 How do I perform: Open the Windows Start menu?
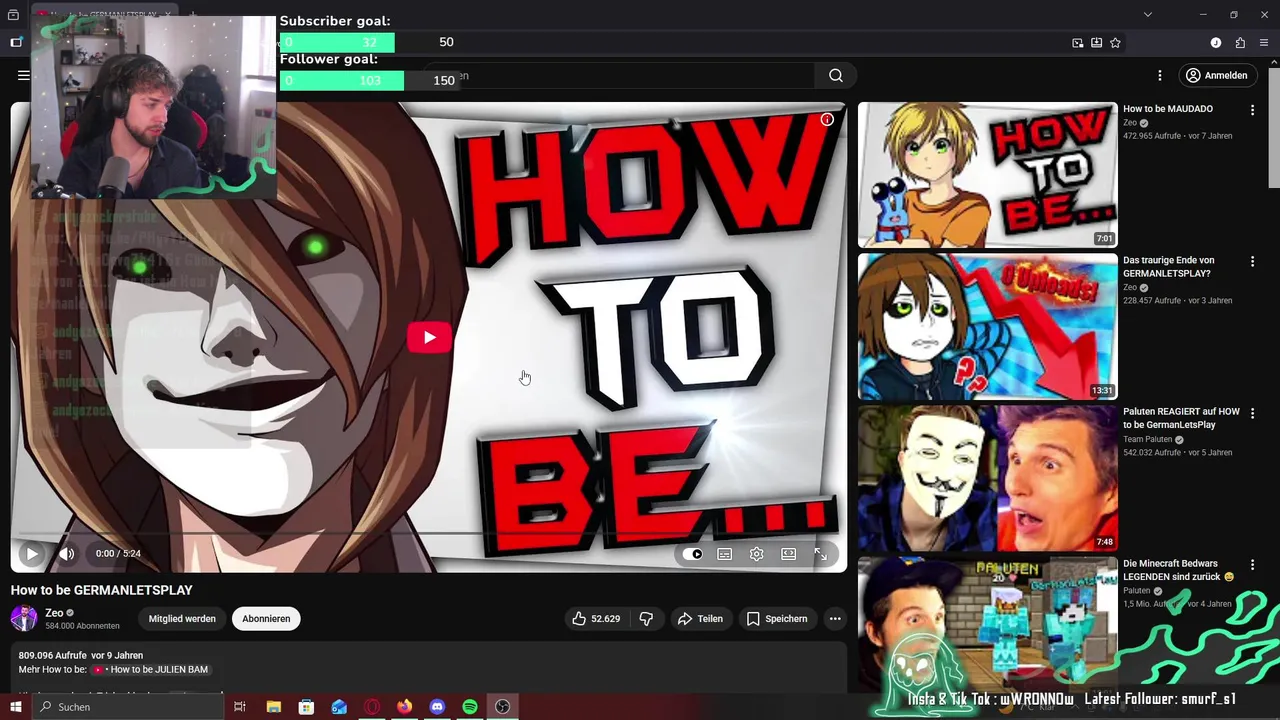(x=15, y=707)
